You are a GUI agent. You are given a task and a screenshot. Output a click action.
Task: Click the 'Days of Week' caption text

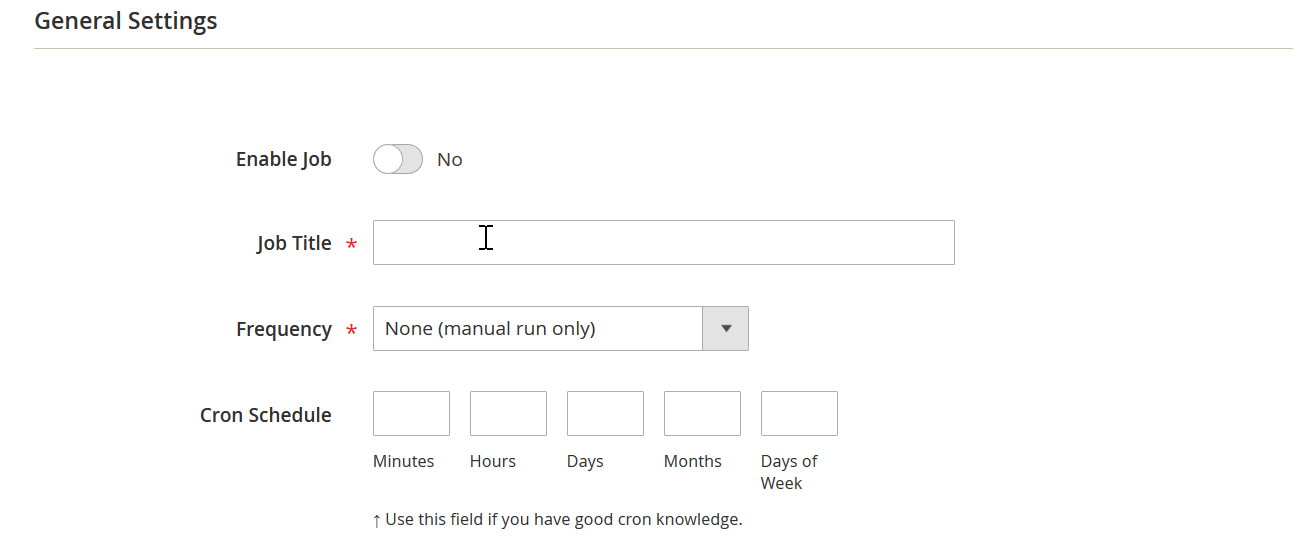pos(789,472)
